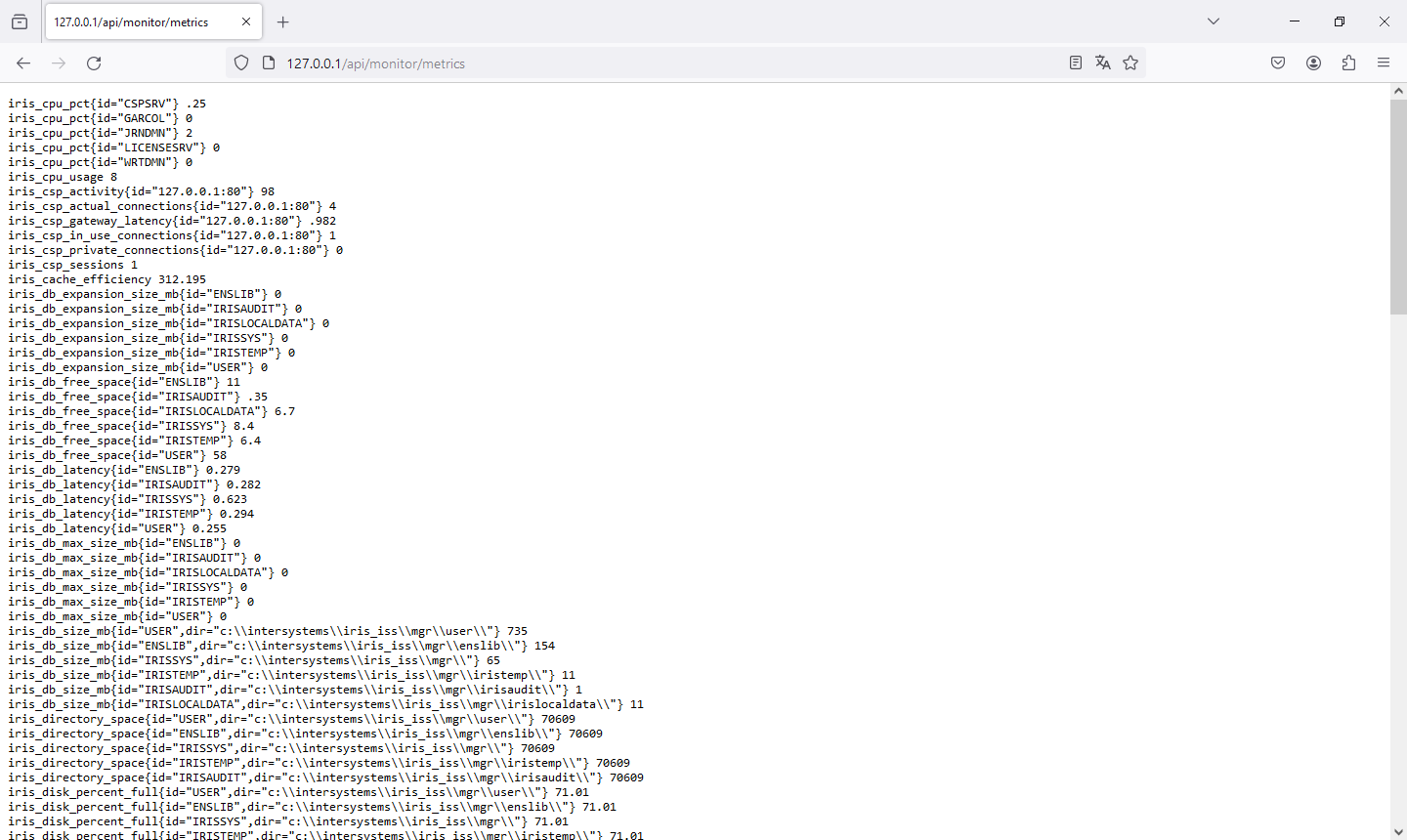Save page to Pocket
1407x840 pixels.
[1278, 63]
